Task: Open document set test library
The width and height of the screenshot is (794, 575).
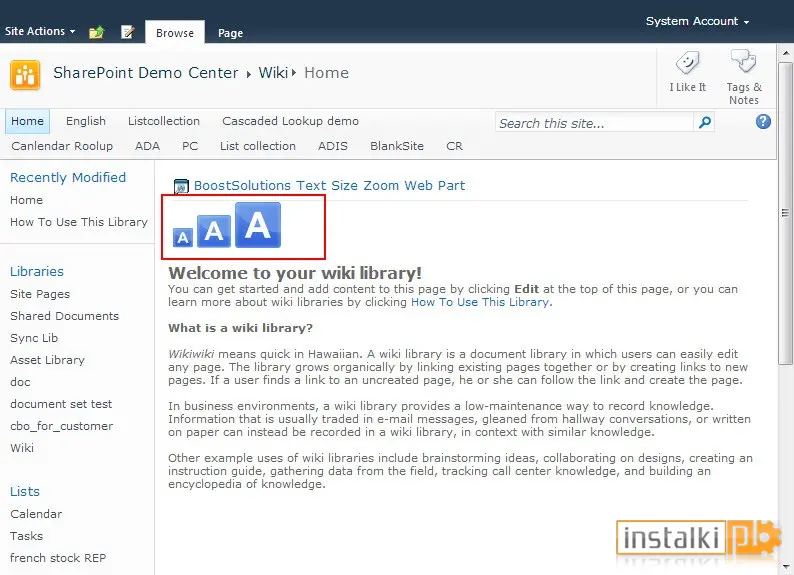Action: click(x=61, y=404)
